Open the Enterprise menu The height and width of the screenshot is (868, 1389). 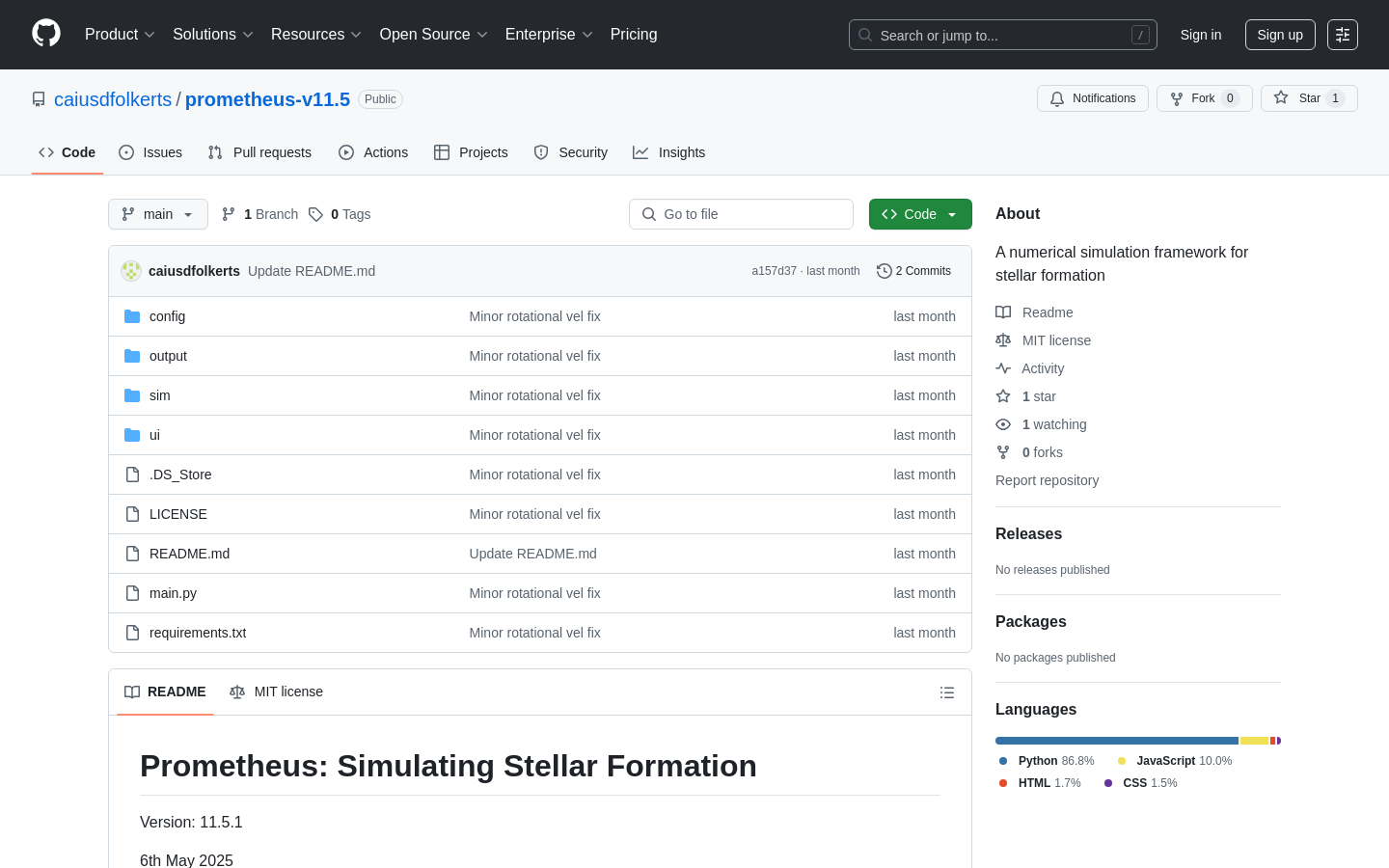click(x=550, y=35)
